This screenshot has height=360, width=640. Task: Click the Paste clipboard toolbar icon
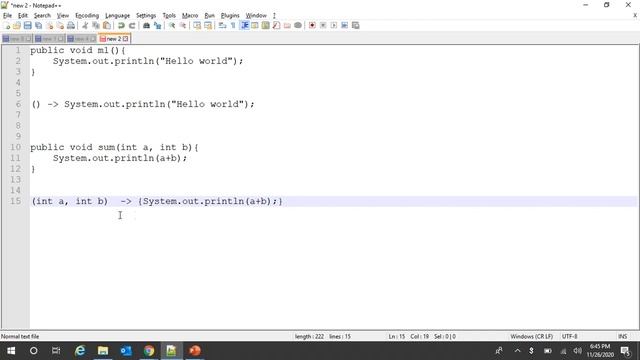point(107,26)
